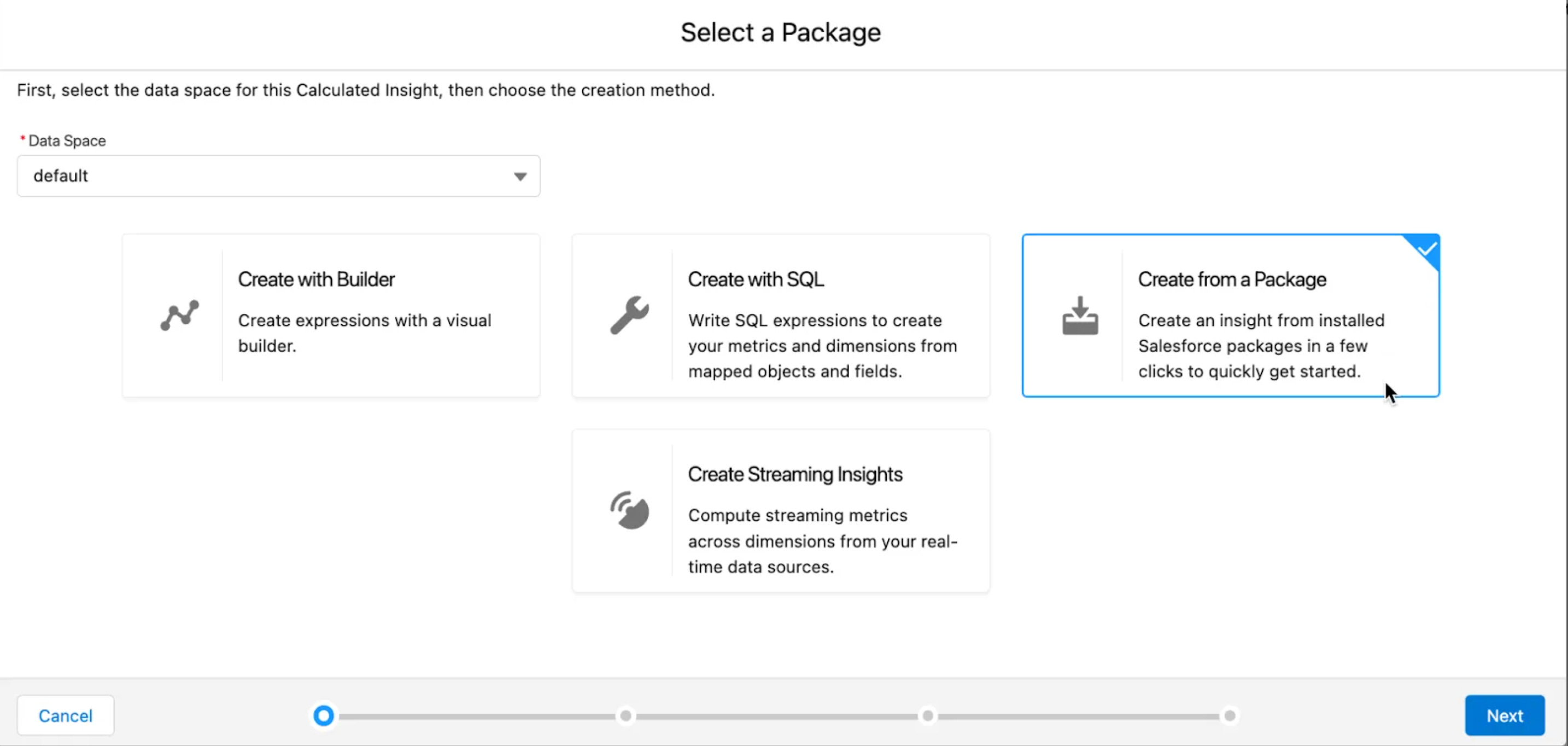Click the streaming signal icon

click(x=629, y=510)
